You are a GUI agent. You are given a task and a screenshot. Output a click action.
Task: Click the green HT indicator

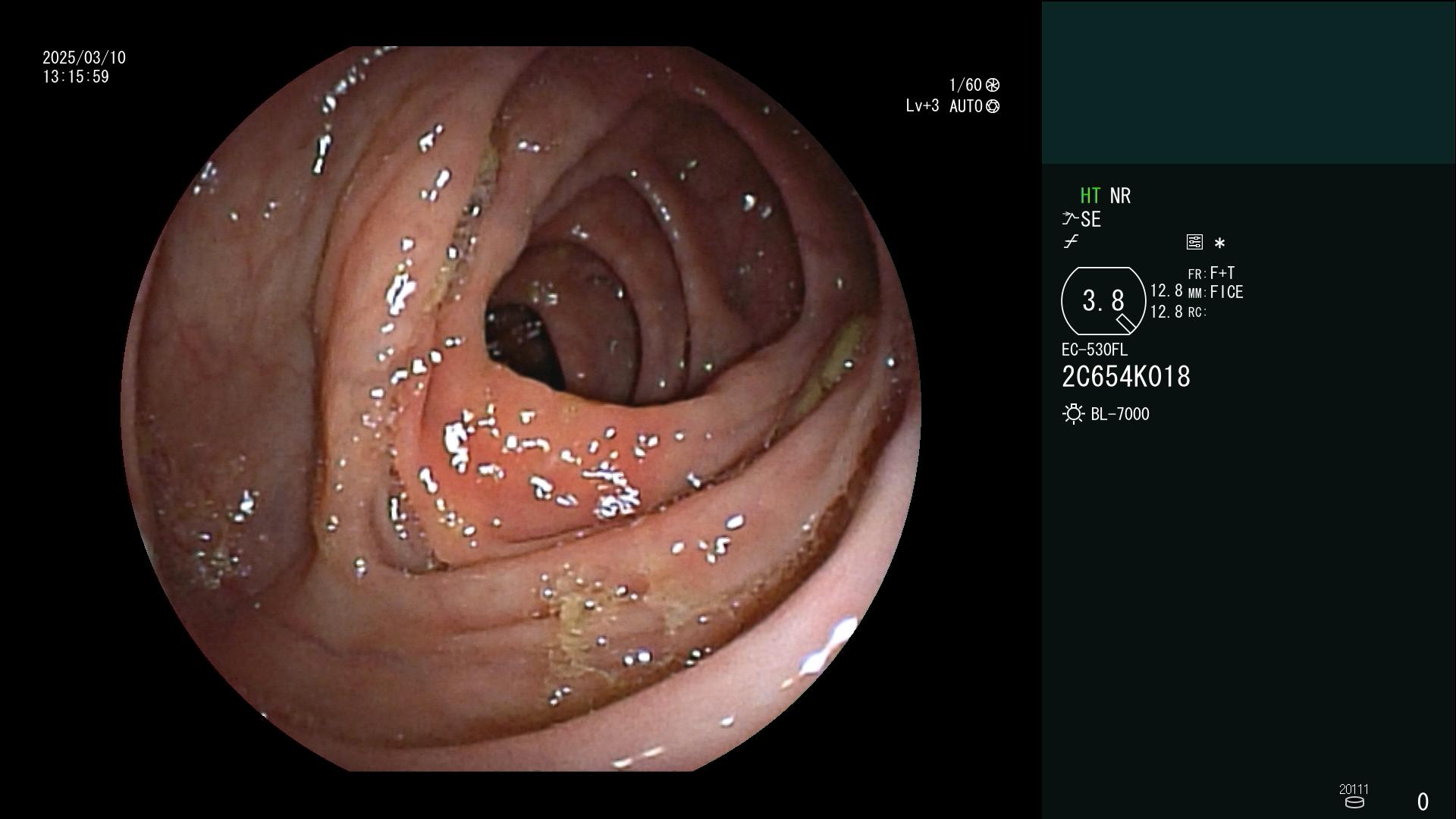tap(1090, 196)
